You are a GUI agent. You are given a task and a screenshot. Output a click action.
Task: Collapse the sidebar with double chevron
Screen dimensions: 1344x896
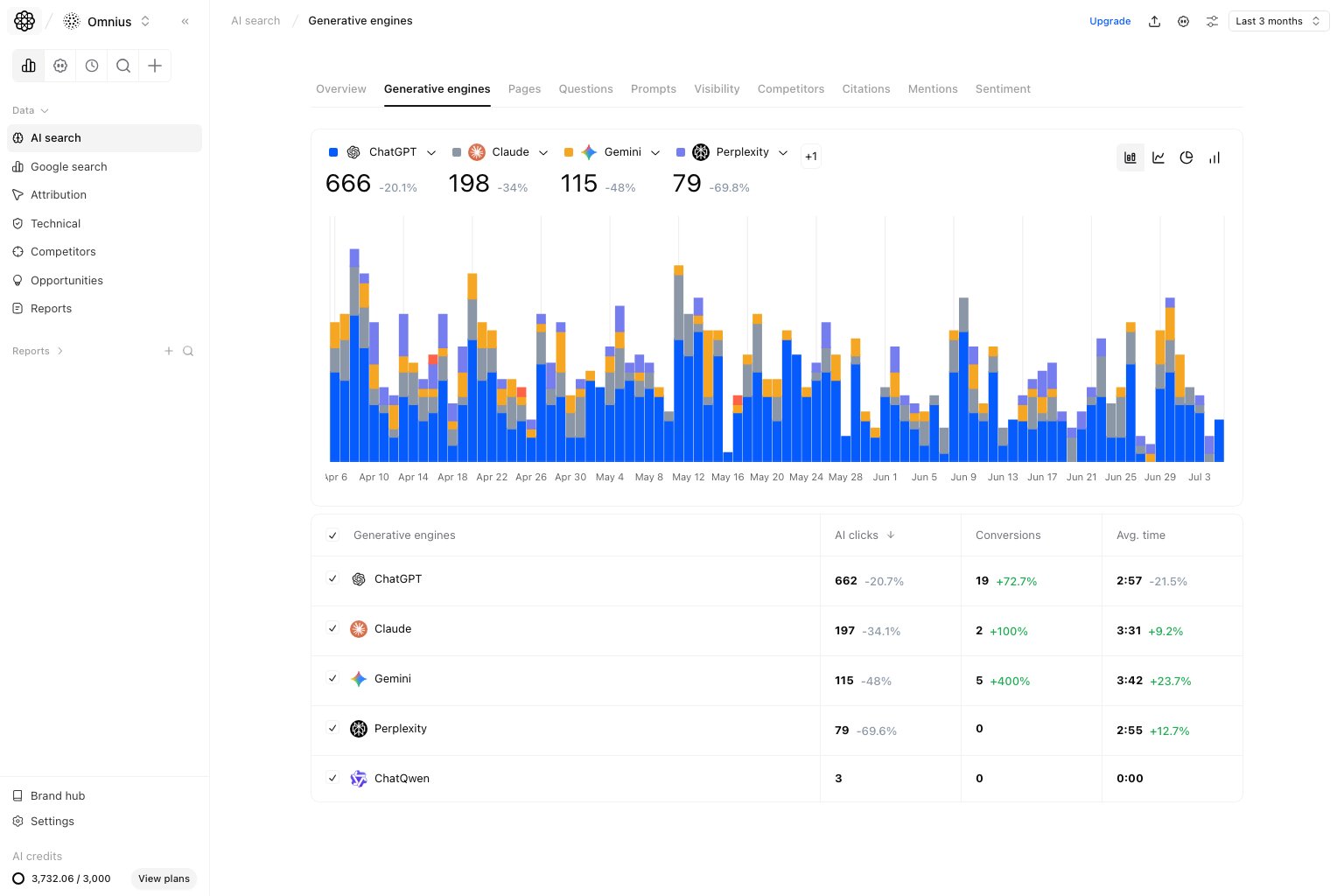(185, 21)
